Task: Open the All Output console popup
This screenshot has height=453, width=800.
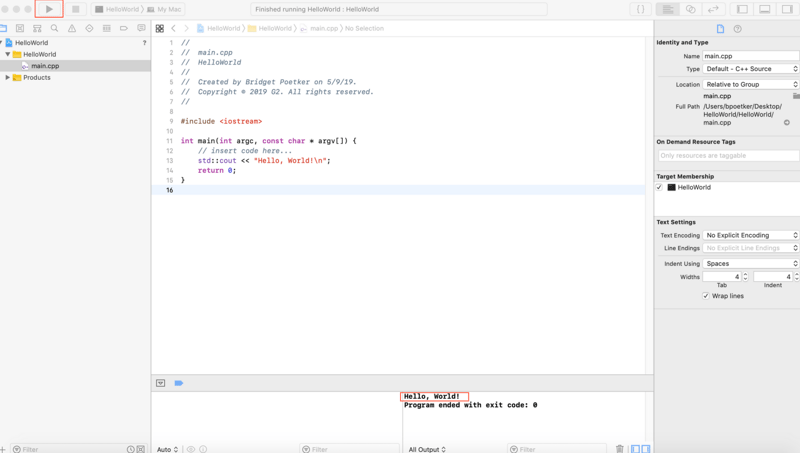Action: (x=427, y=449)
